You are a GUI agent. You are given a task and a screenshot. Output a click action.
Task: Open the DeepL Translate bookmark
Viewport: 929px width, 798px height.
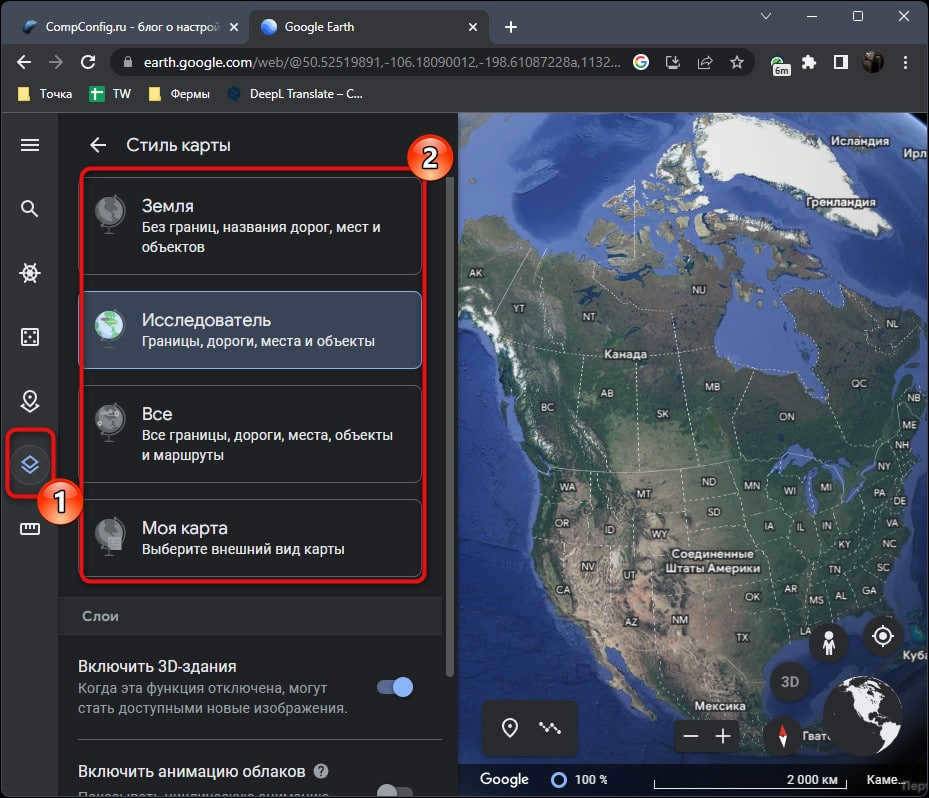(295, 94)
